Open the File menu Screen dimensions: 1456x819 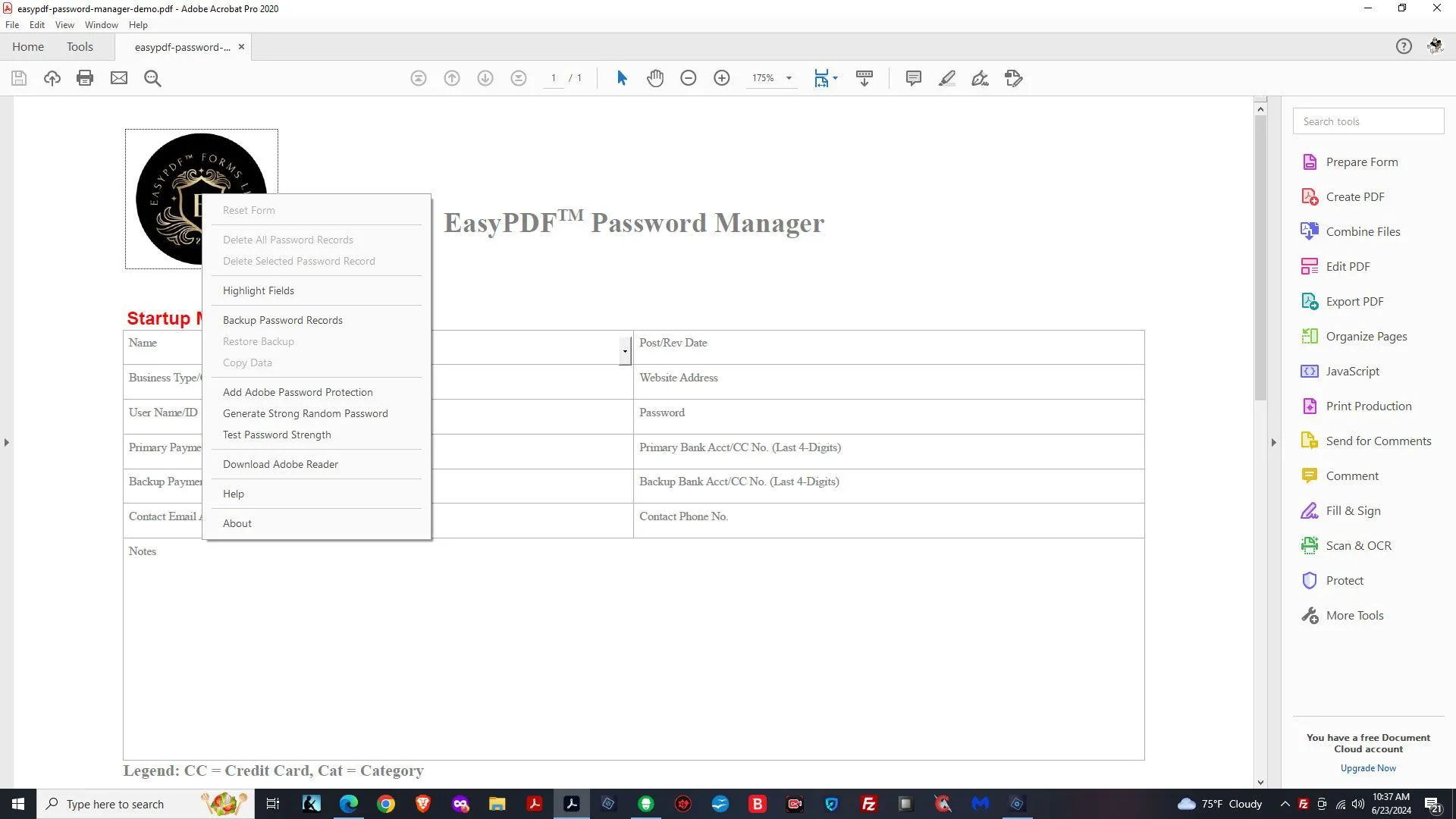coord(12,25)
